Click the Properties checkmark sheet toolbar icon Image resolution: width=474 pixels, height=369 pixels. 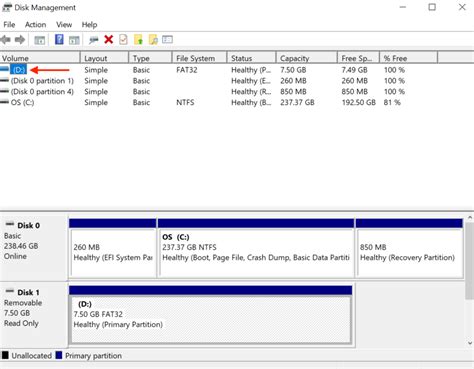coord(123,40)
